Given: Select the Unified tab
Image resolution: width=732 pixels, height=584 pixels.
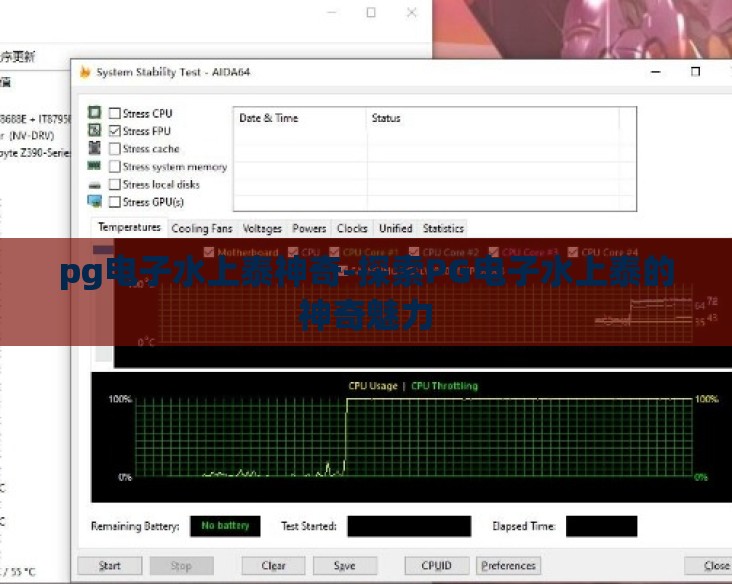Looking at the screenshot, I should [x=395, y=228].
